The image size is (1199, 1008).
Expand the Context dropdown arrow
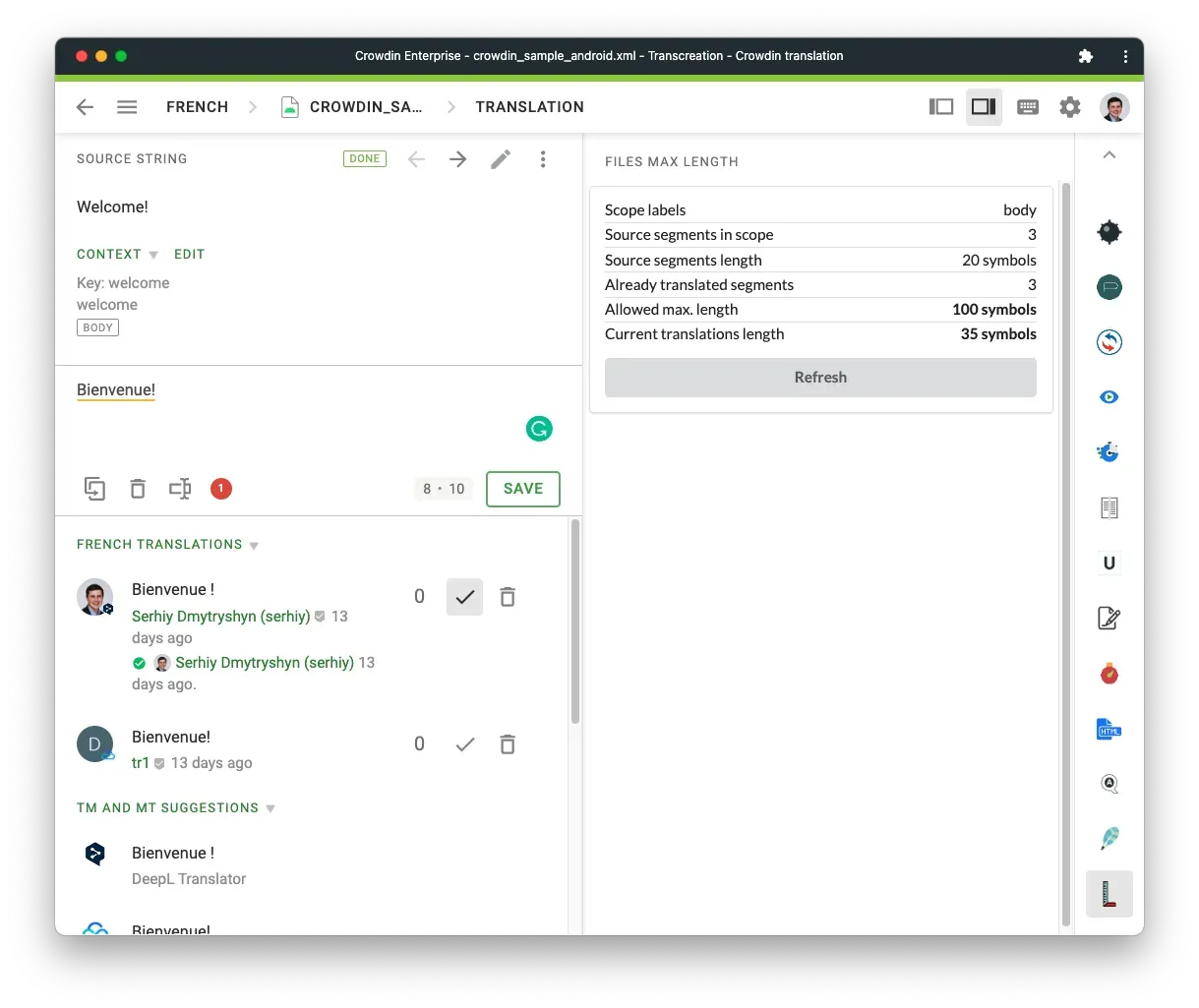coord(153,255)
